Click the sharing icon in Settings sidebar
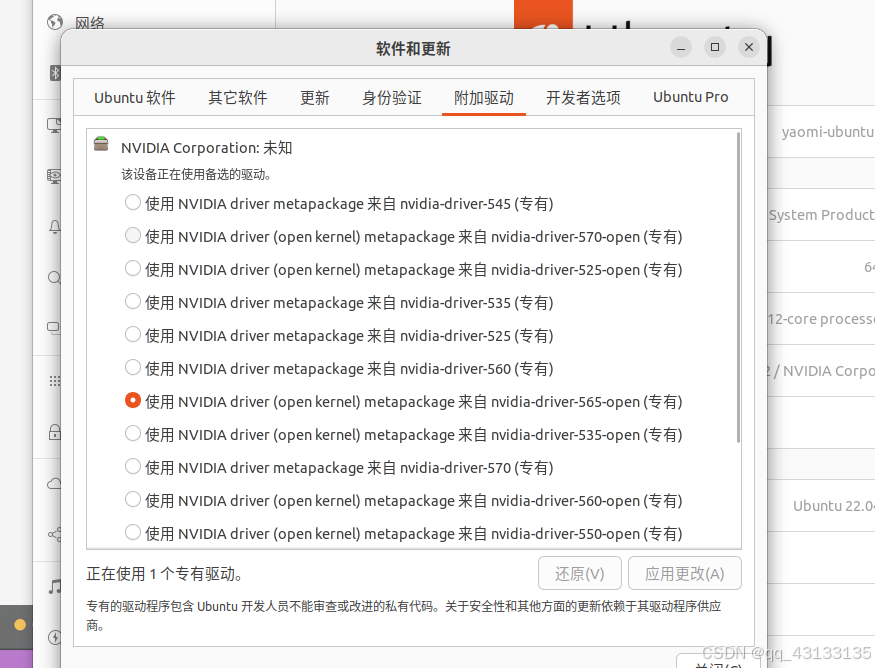Screen dimensions: 875x668 (x=55, y=535)
